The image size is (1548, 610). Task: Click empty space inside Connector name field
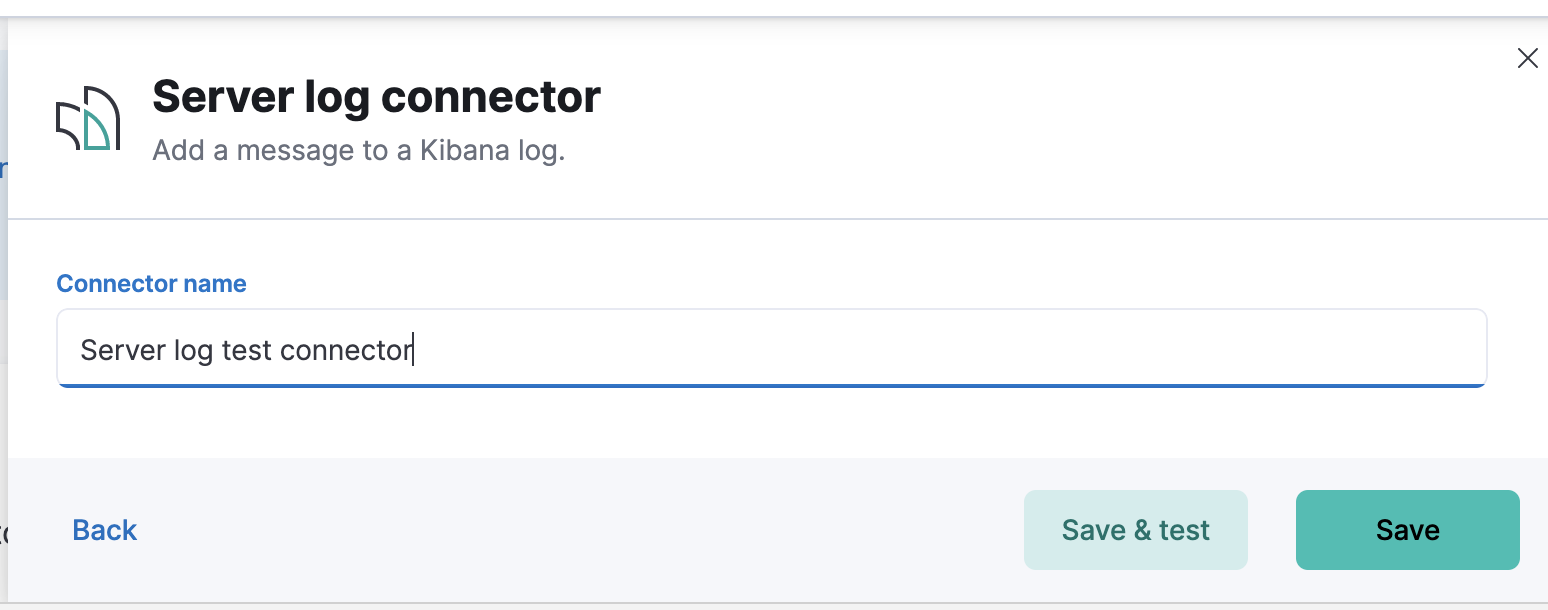pyautogui.click(x=950, y=349)
